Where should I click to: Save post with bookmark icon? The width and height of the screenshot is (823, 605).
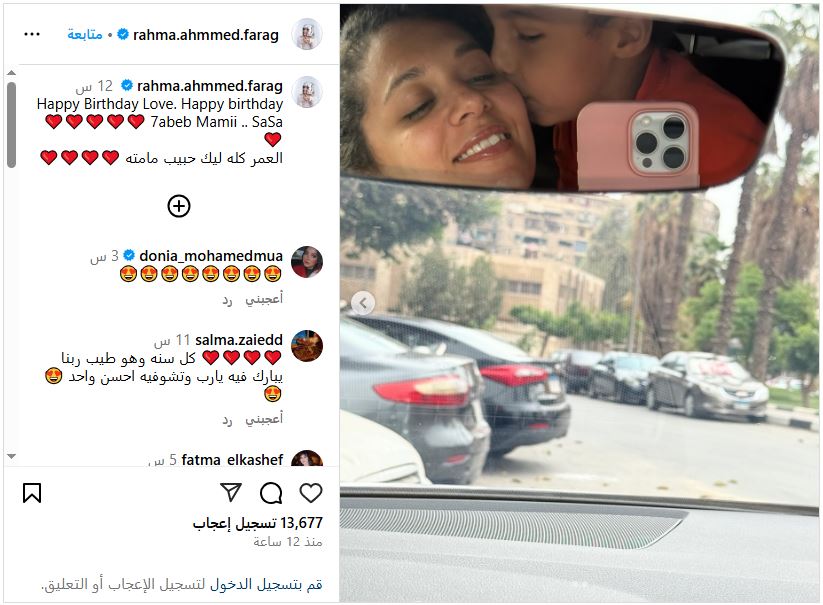pos(32,493)
